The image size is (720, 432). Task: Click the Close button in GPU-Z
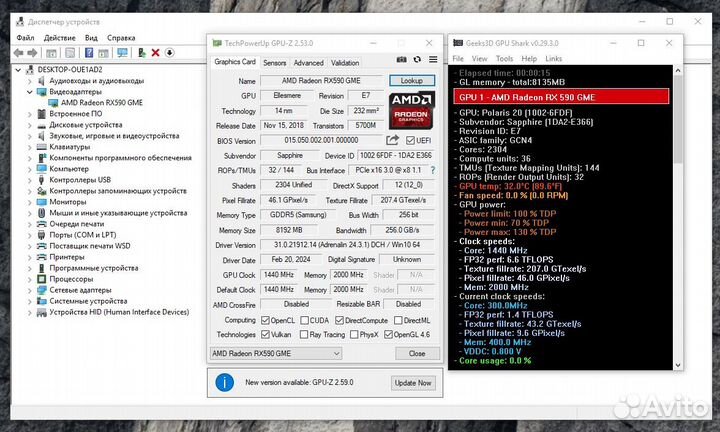click(x=417, y=353)
